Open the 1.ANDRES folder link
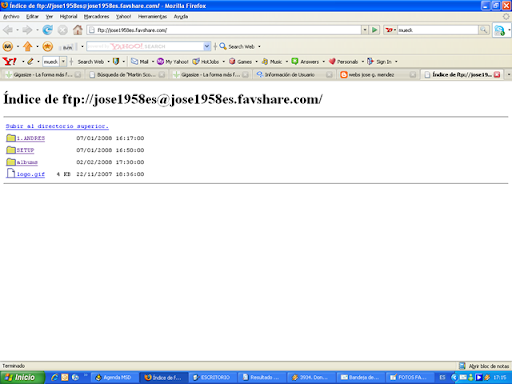The height and width of the screenshot is (384, 512). 30,138
